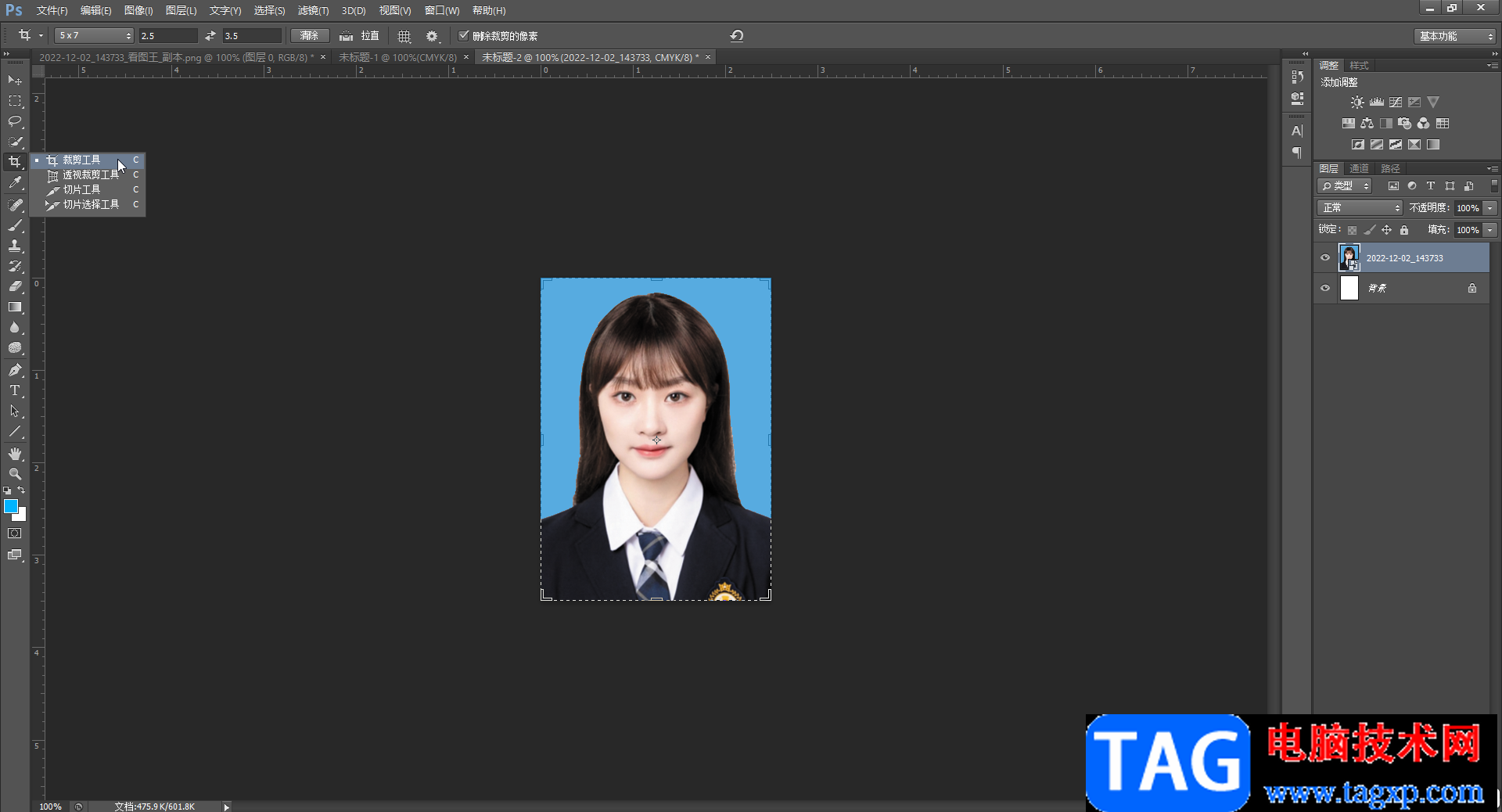Choose 透视裁剪工具 from the flyout
Screen dimensions: 1502x812
click(90, 175)
